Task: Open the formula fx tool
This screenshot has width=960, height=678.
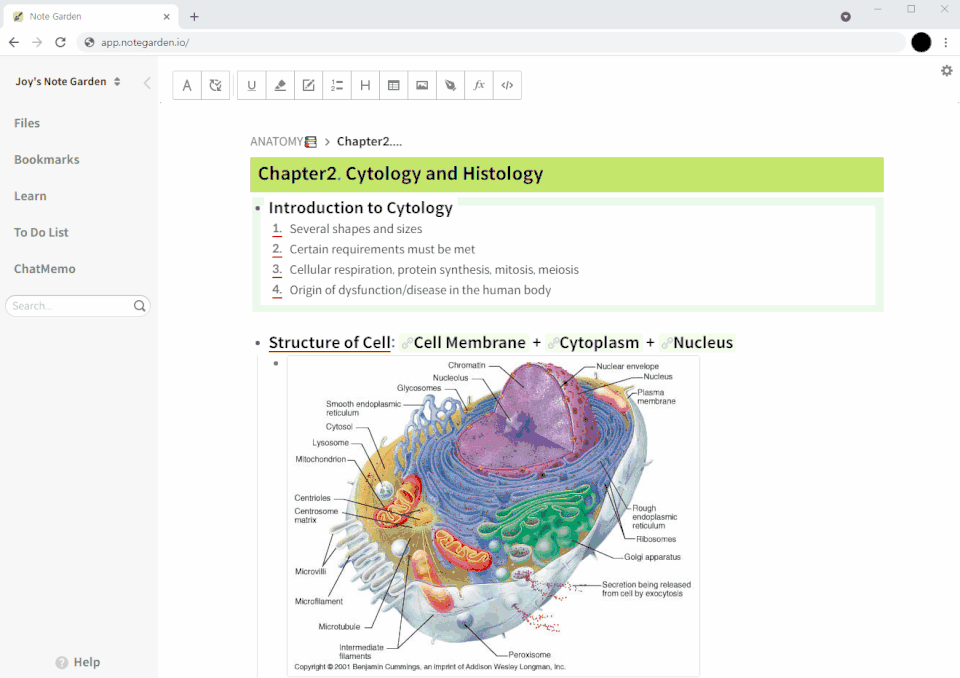Action: click(x=479, y=86)
